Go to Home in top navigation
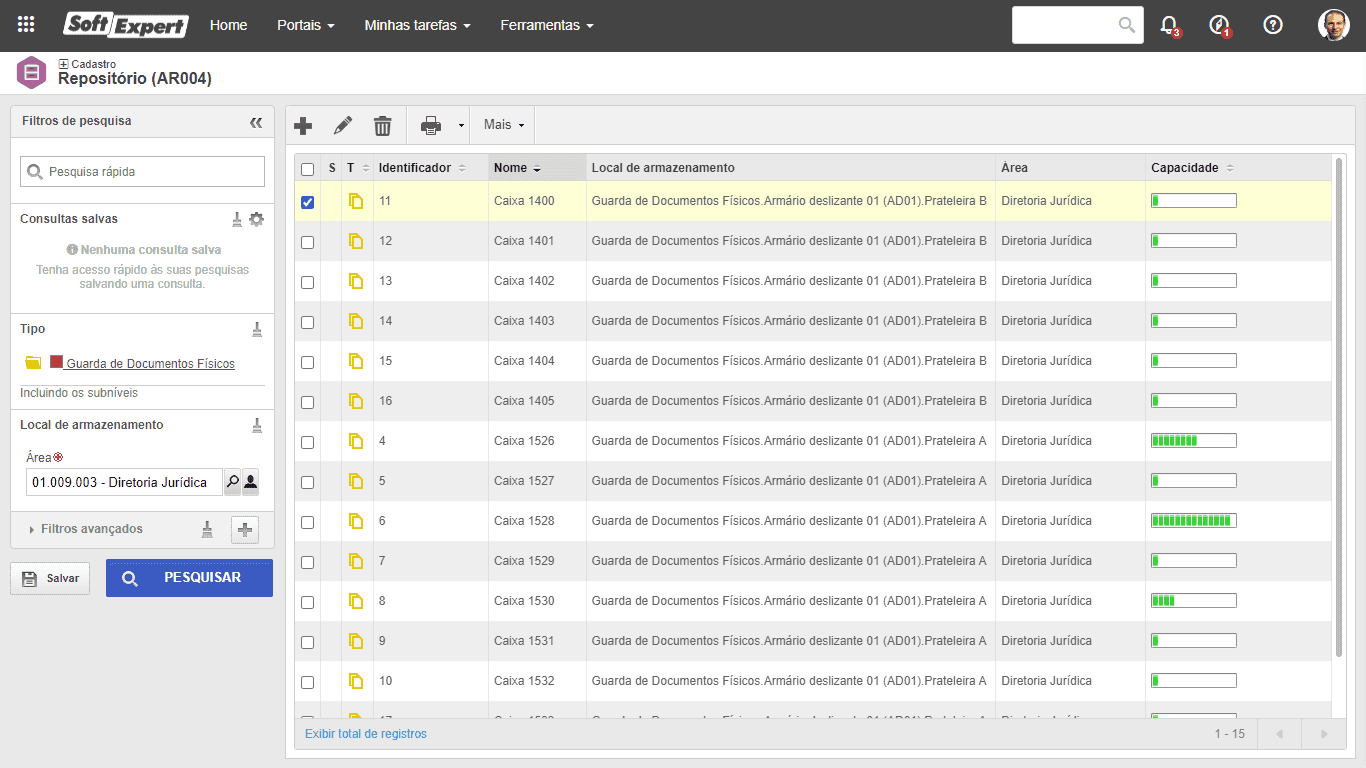1366x768 pixels. [x=228, y=25]
